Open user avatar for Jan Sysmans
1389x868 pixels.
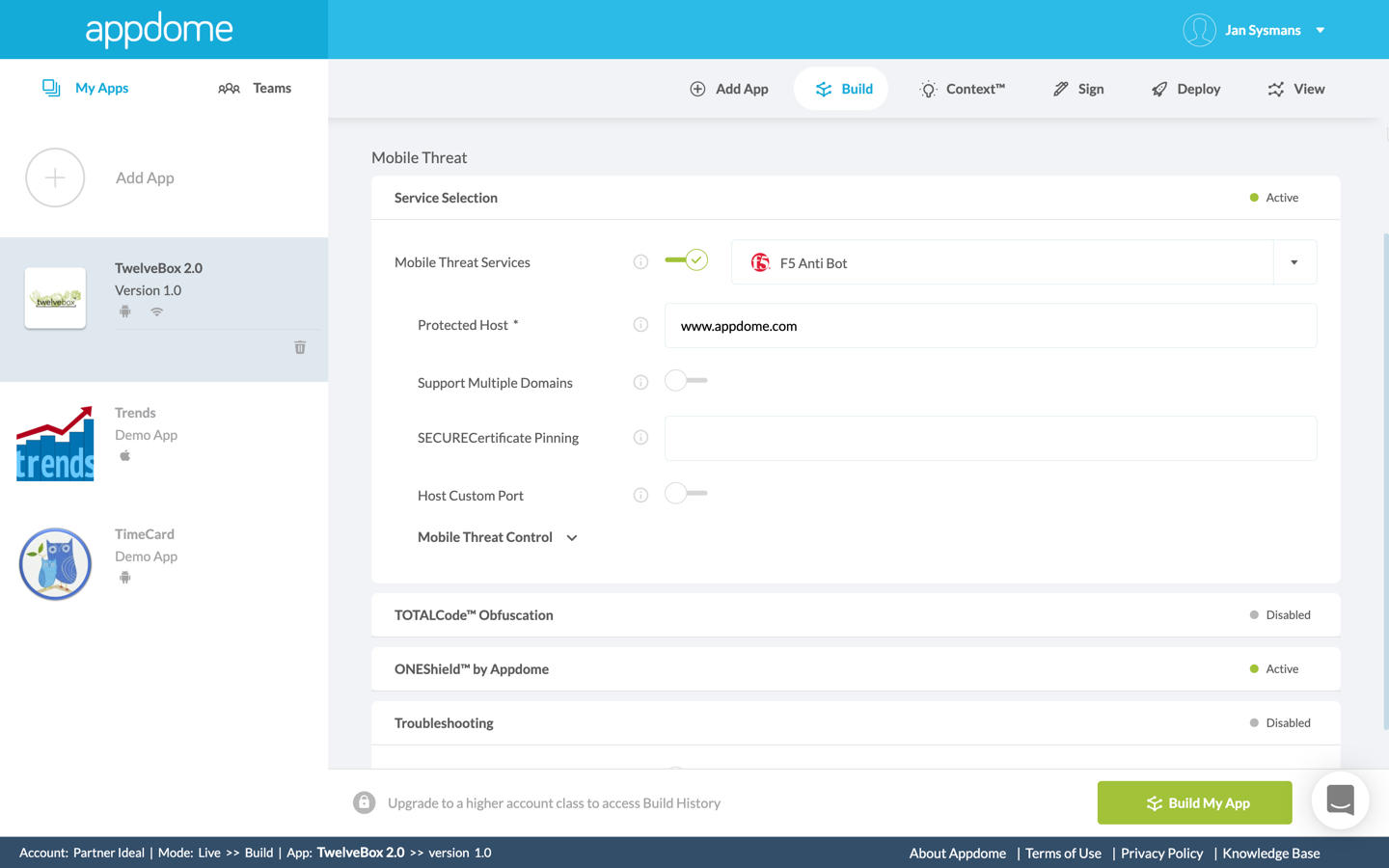1199,30
